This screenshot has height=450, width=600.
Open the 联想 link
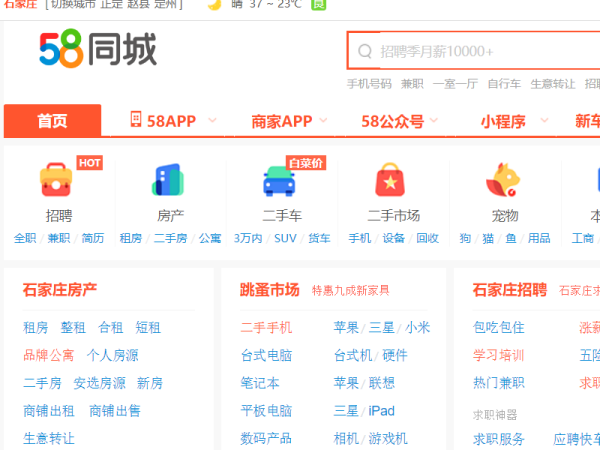click(382, 383)
